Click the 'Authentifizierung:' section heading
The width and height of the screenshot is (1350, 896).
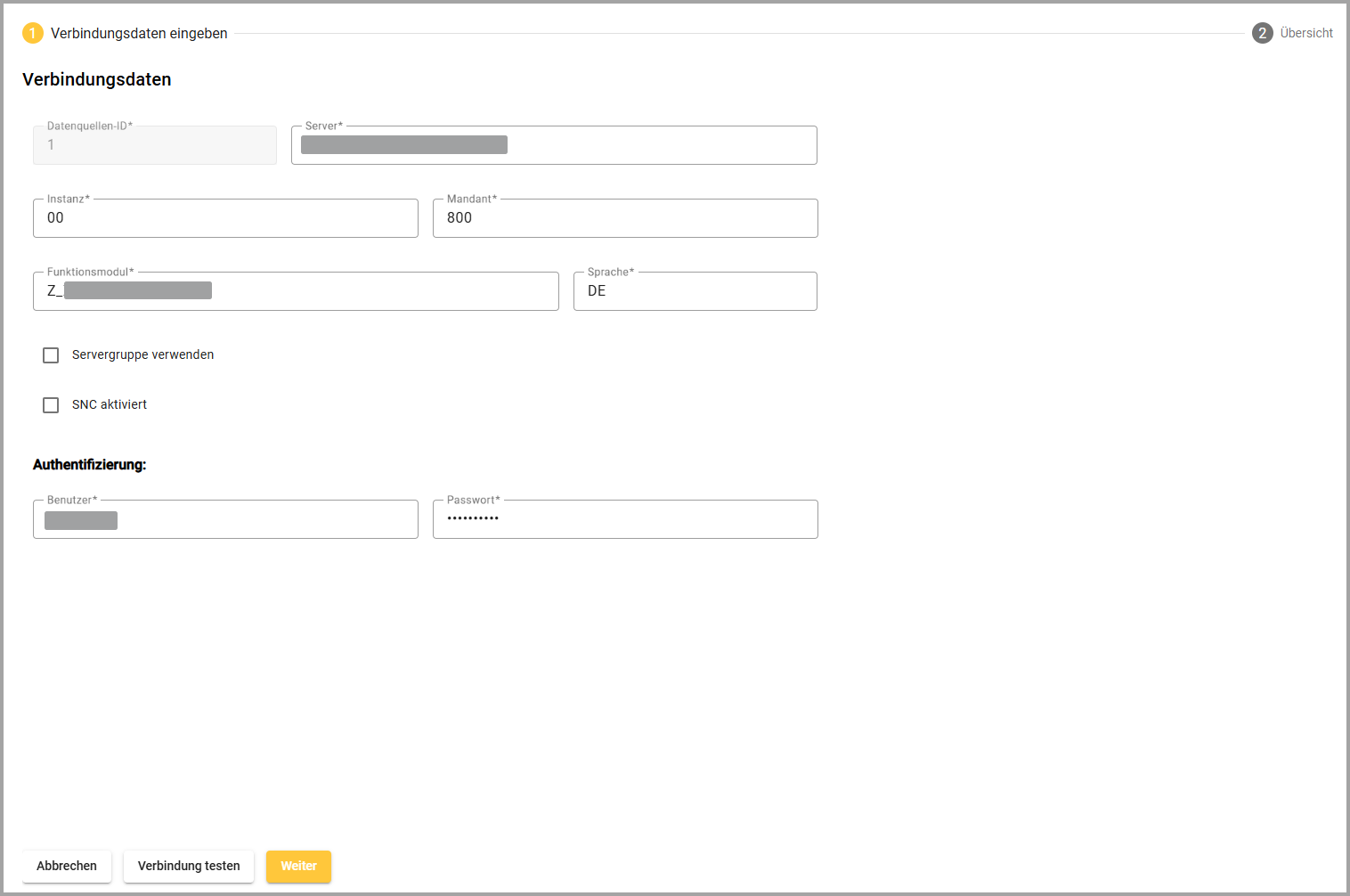89,465
